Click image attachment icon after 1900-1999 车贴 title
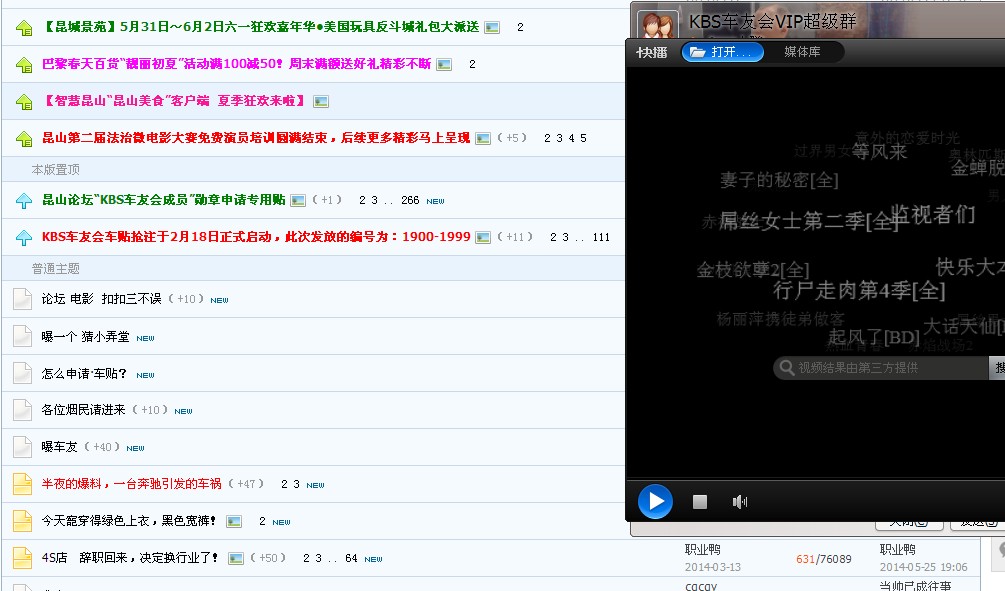 coord(483,238)
